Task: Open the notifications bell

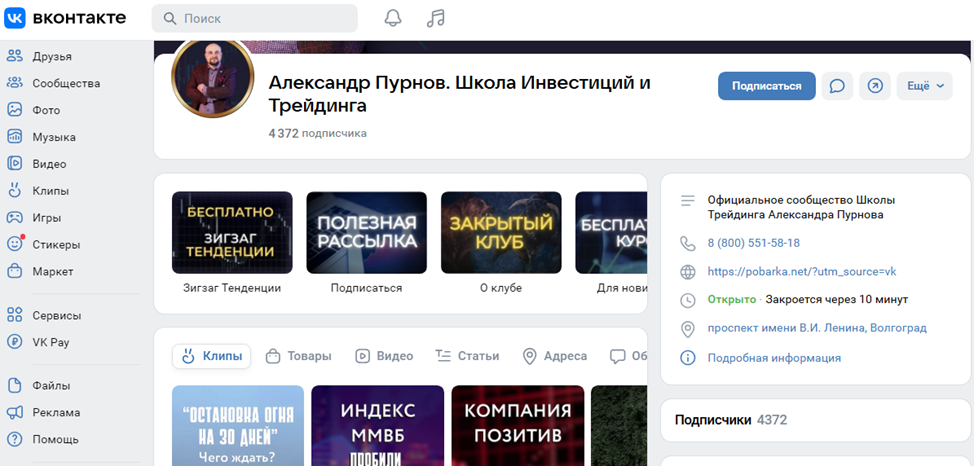Action: 393,18
